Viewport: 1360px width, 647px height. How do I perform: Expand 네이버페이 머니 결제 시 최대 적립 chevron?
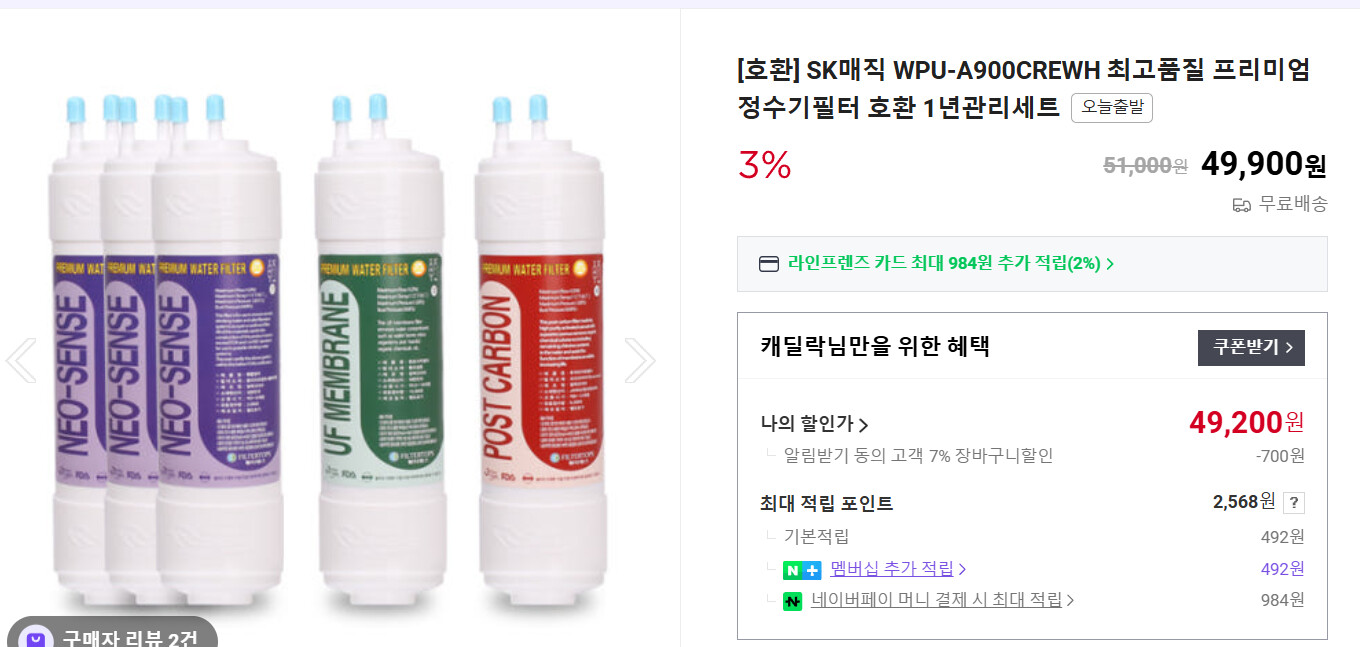coord(1070,601)
